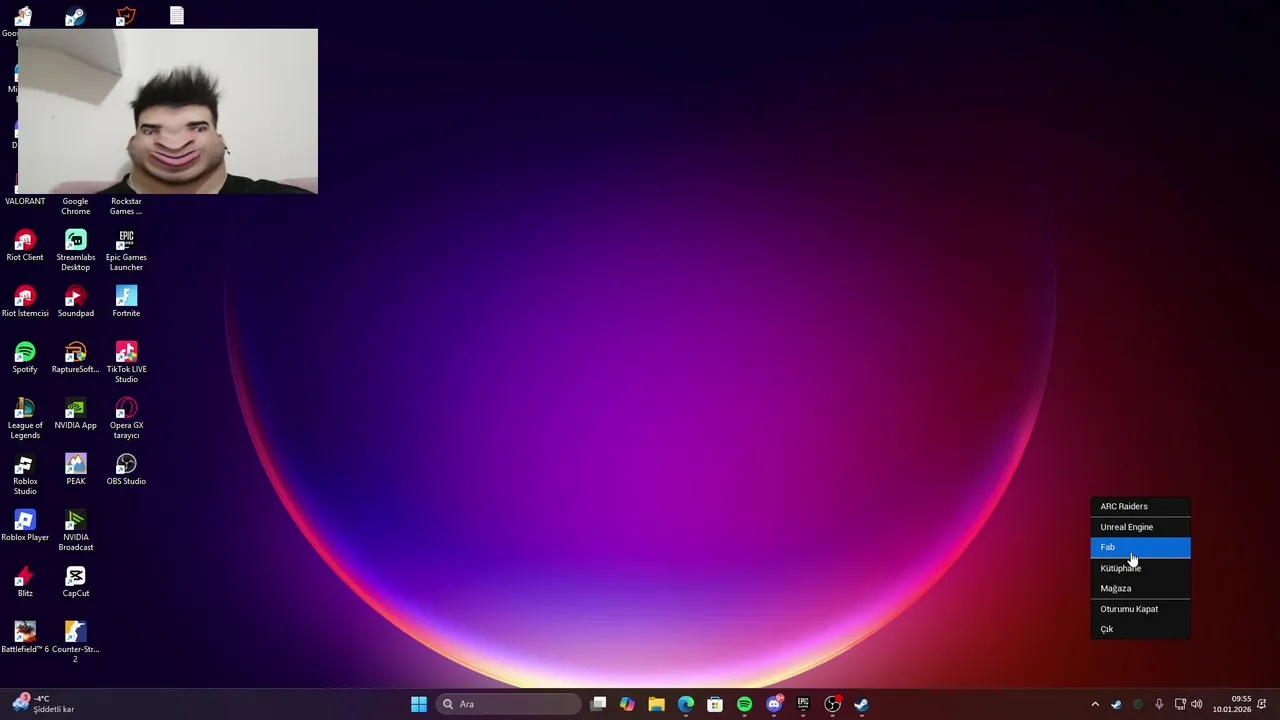Click the Google Chrome shortcut label
The height and width of the screenshot is (720, 1280).
pos(75,206)
